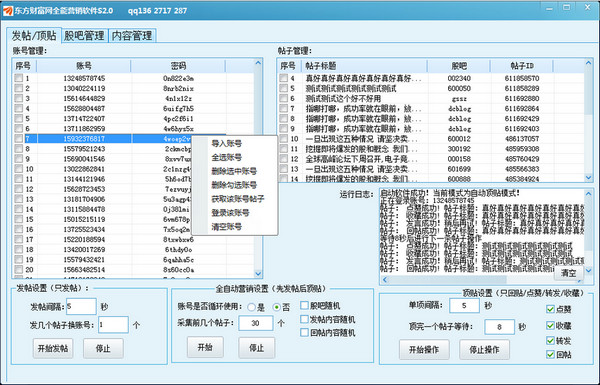The width and height of the screenshot is (600, 385).
Task: Click run log scroll-left arrow
Action: [x=385, y=280]
